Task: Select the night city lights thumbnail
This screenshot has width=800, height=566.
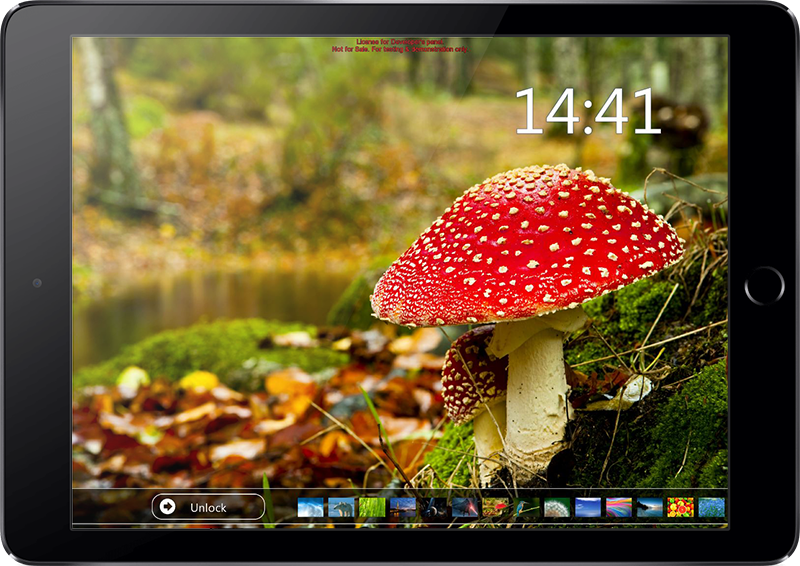Action: point(403,507)
